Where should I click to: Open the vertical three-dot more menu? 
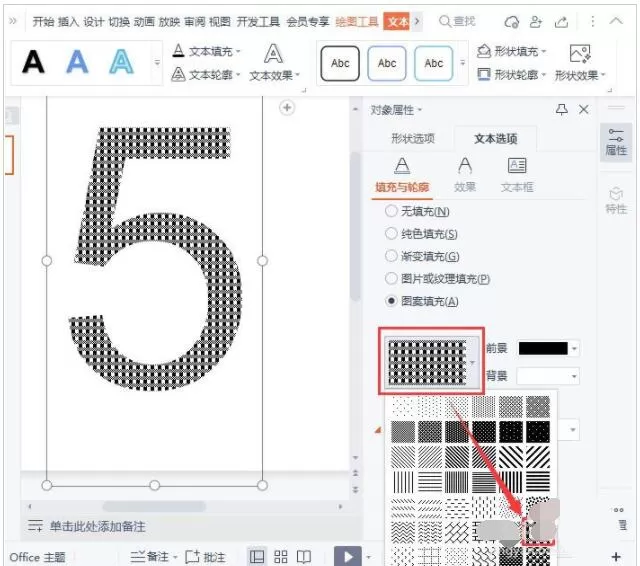click(592, 21)
